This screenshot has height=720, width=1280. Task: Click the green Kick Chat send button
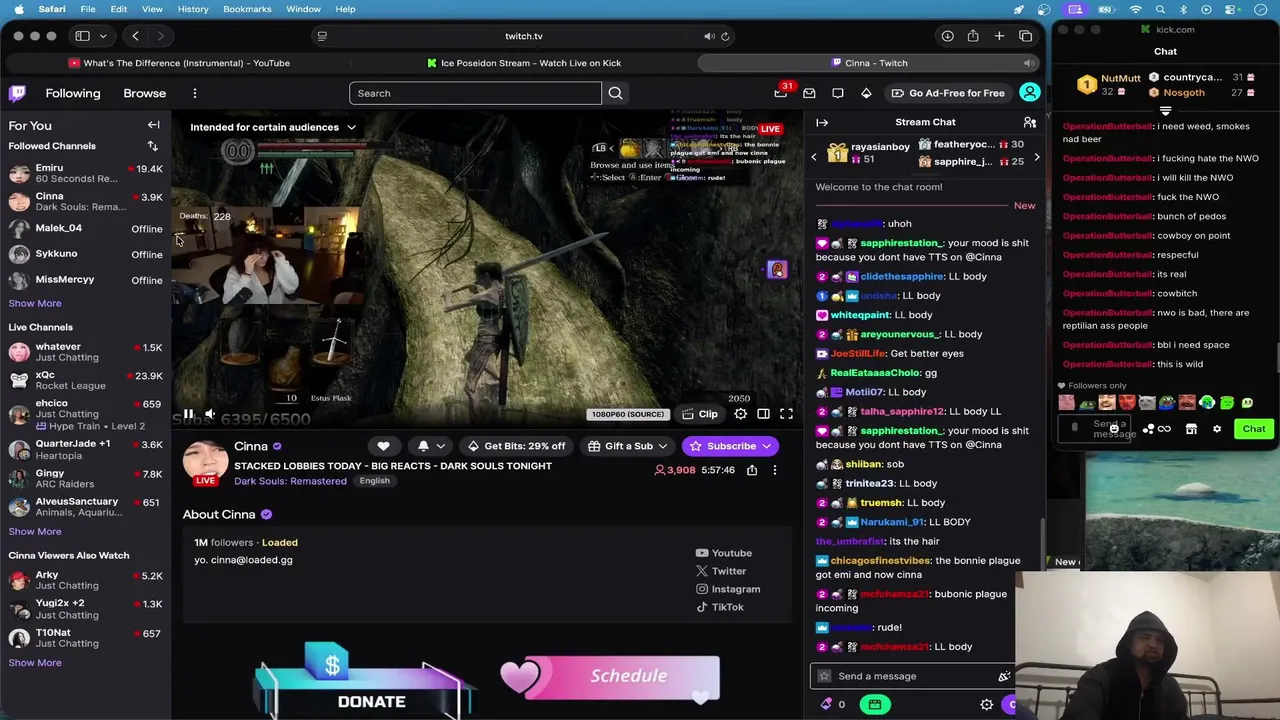1253,429
